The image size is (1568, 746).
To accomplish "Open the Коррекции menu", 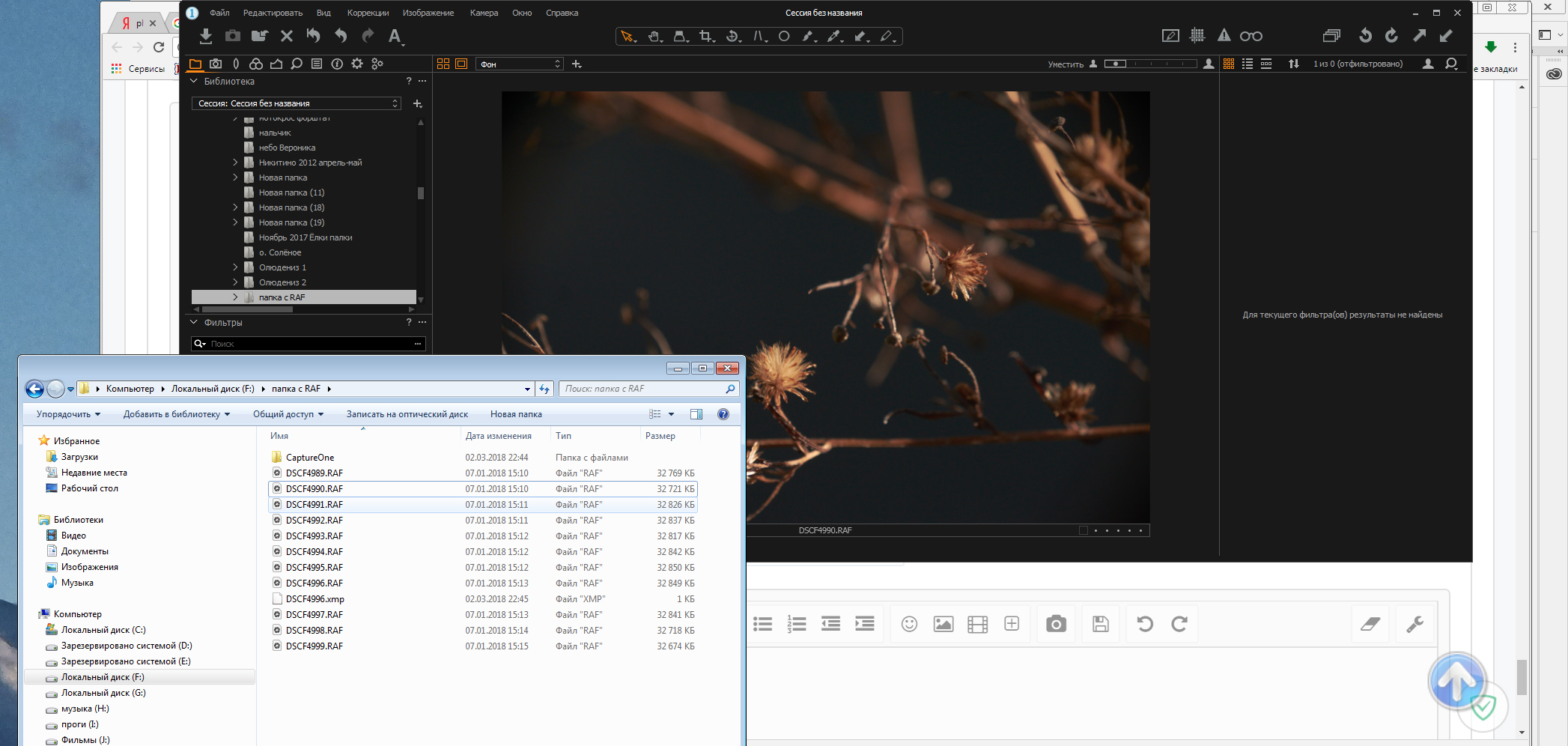I will pos(368,13).
